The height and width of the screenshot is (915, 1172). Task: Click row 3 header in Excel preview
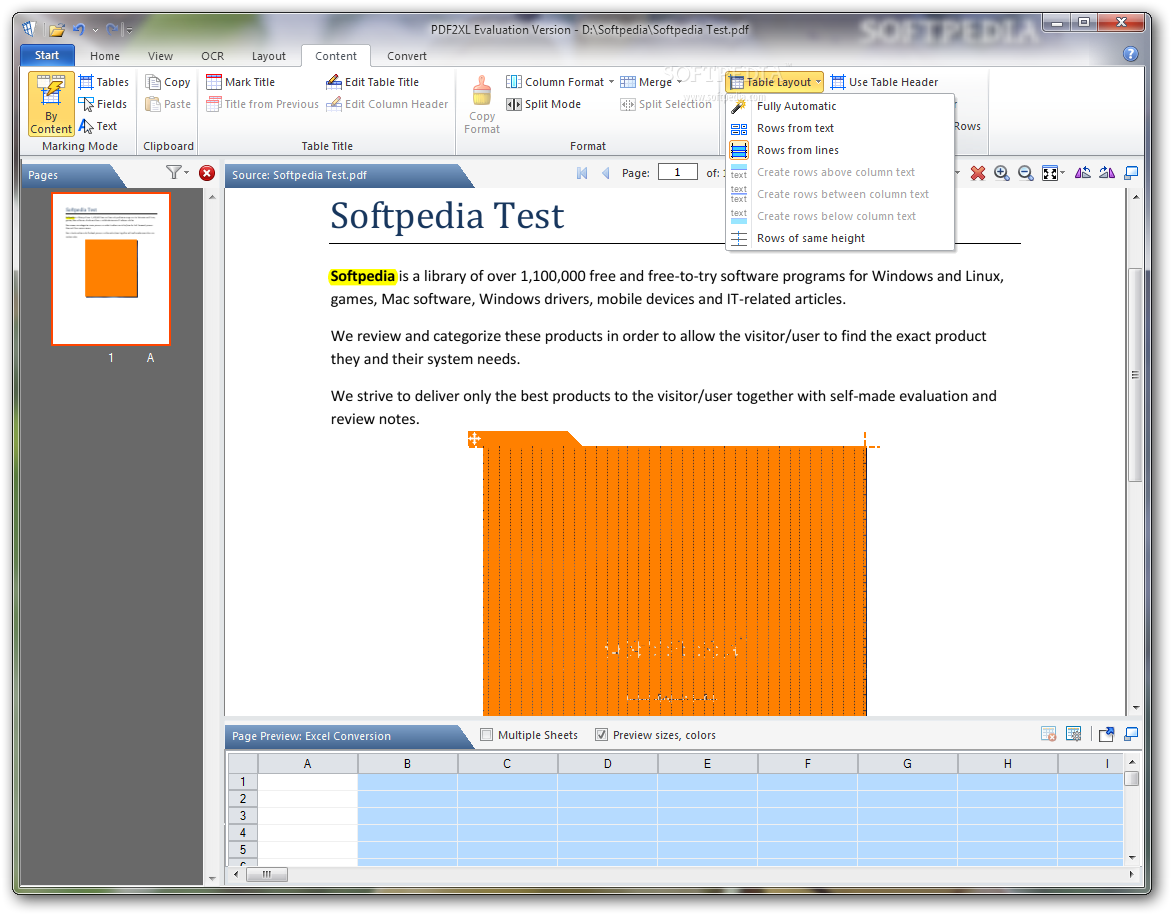[x=242, y=816]
